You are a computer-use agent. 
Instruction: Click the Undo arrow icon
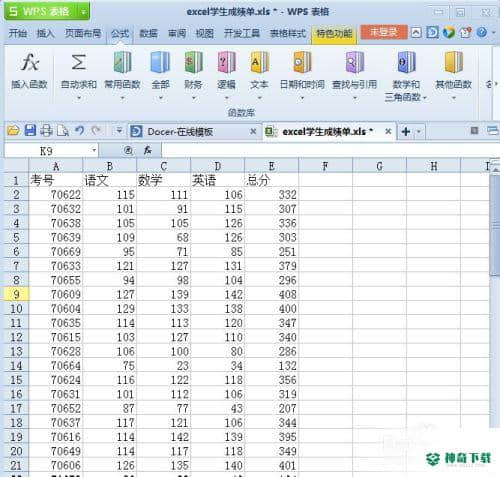click(x=79, y=130)
